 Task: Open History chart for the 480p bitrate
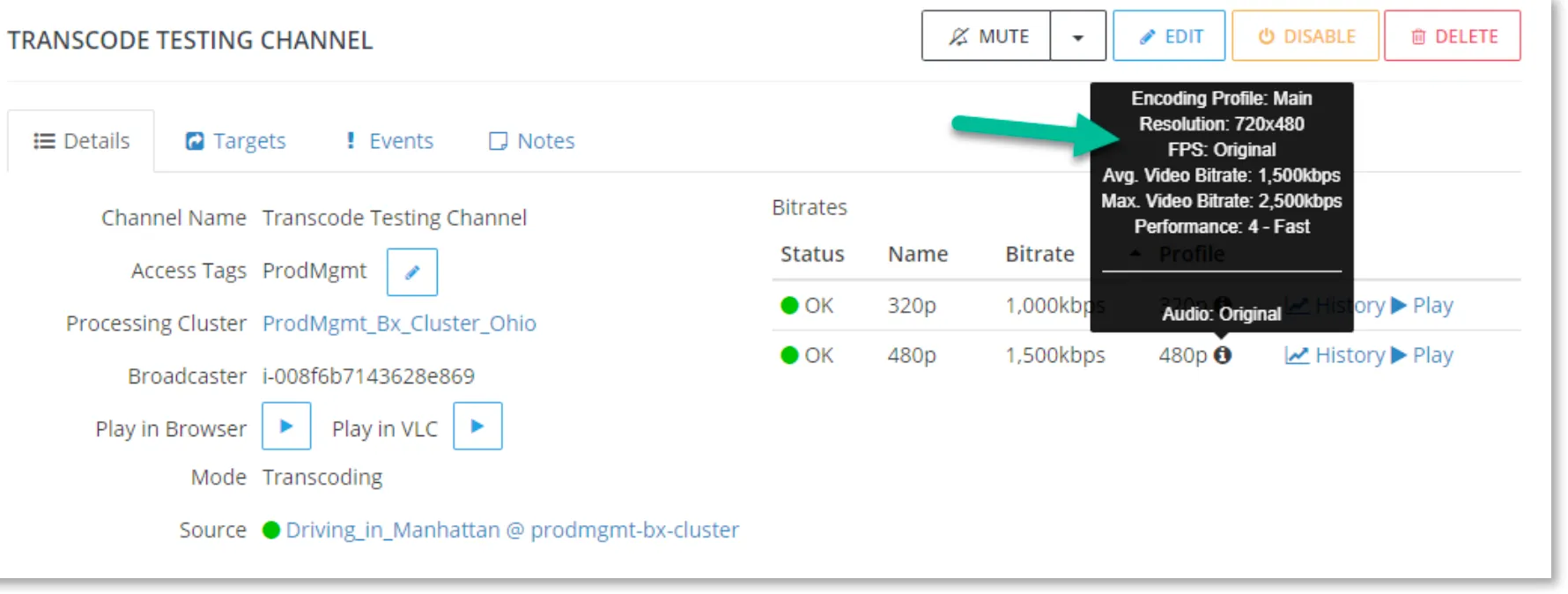point(1335,355)
